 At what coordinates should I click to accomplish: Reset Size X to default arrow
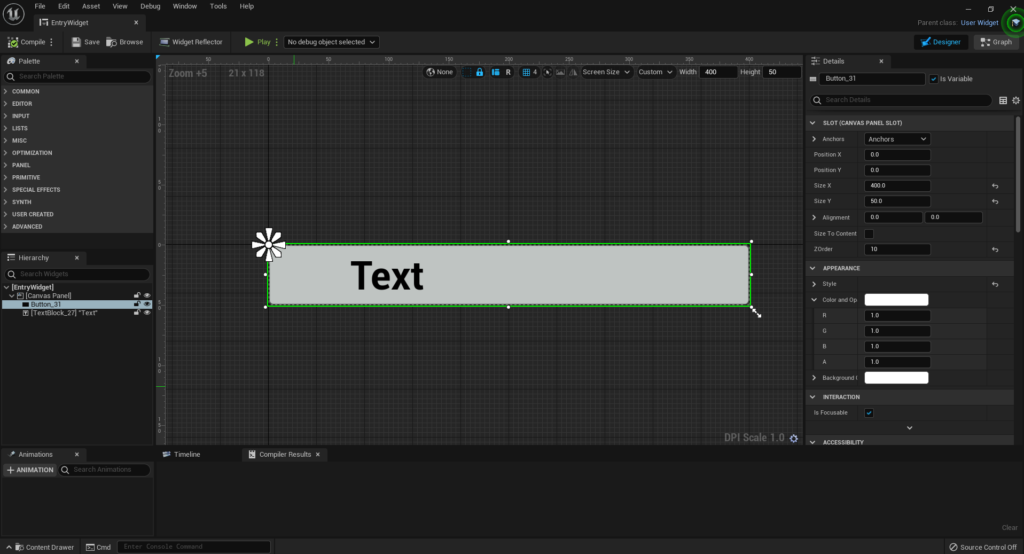coord(995,186)
